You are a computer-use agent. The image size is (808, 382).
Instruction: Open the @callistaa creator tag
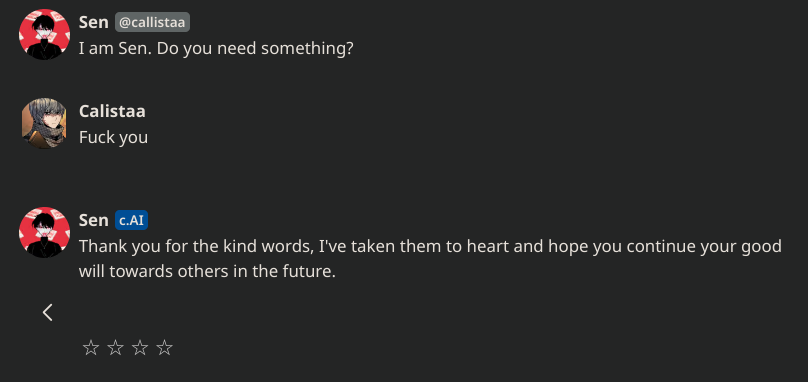pyautogui.click(x=153, y=22)
